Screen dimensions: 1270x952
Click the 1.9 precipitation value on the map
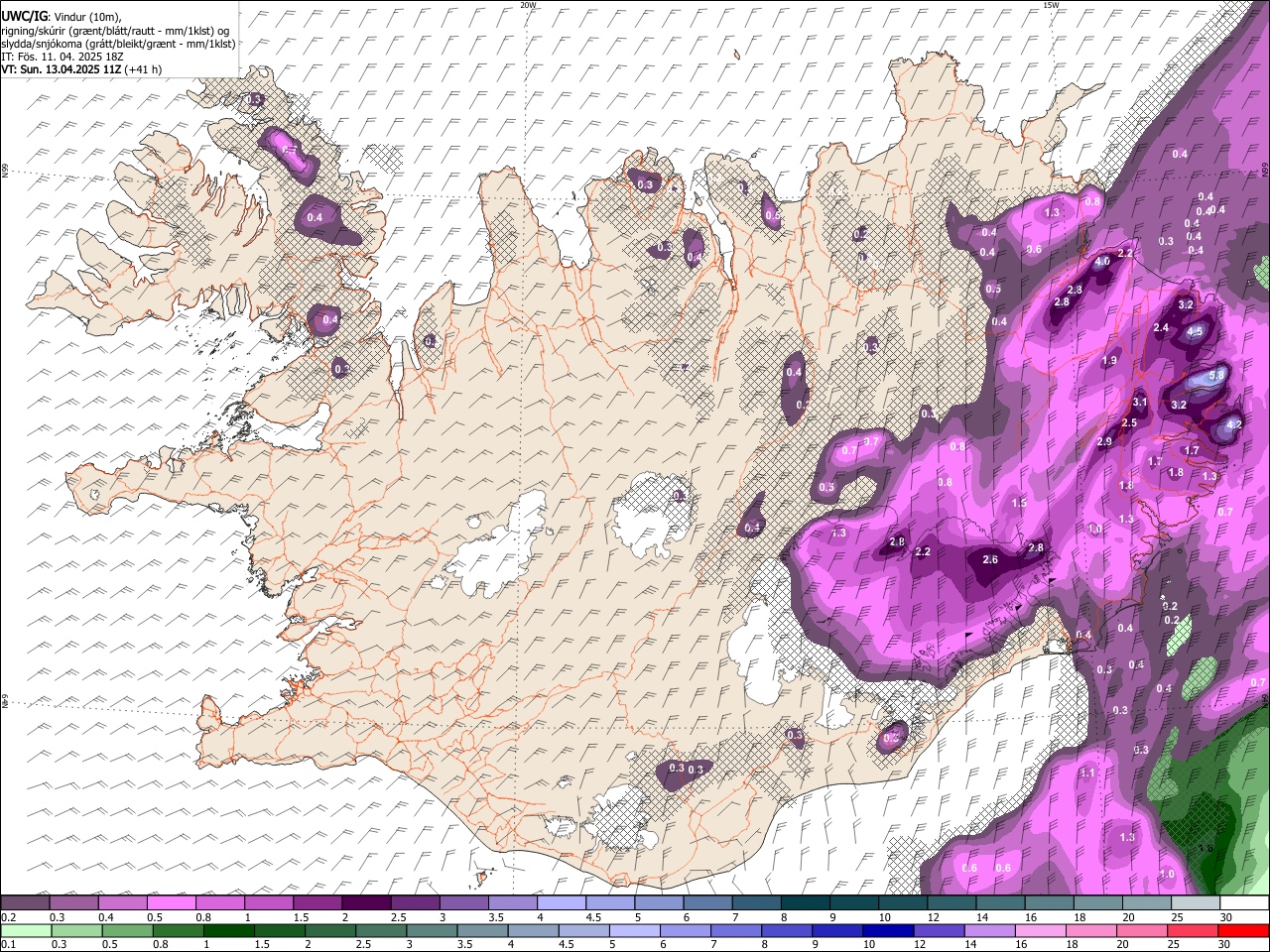pyautogui.click(x=1110, y=361)
